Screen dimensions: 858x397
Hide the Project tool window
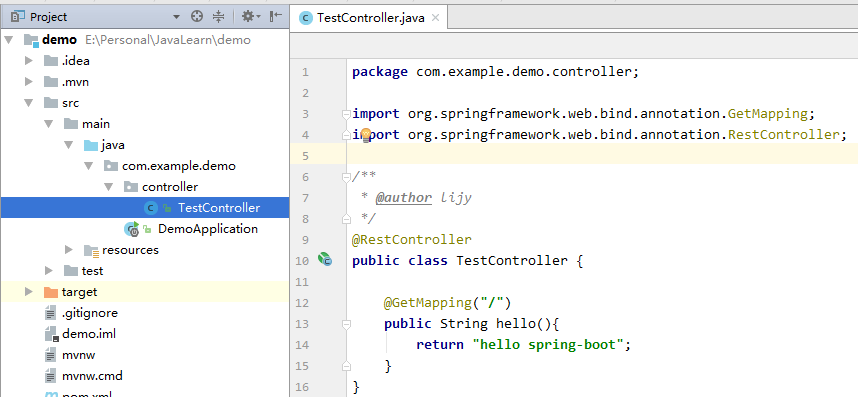(276, 17)
